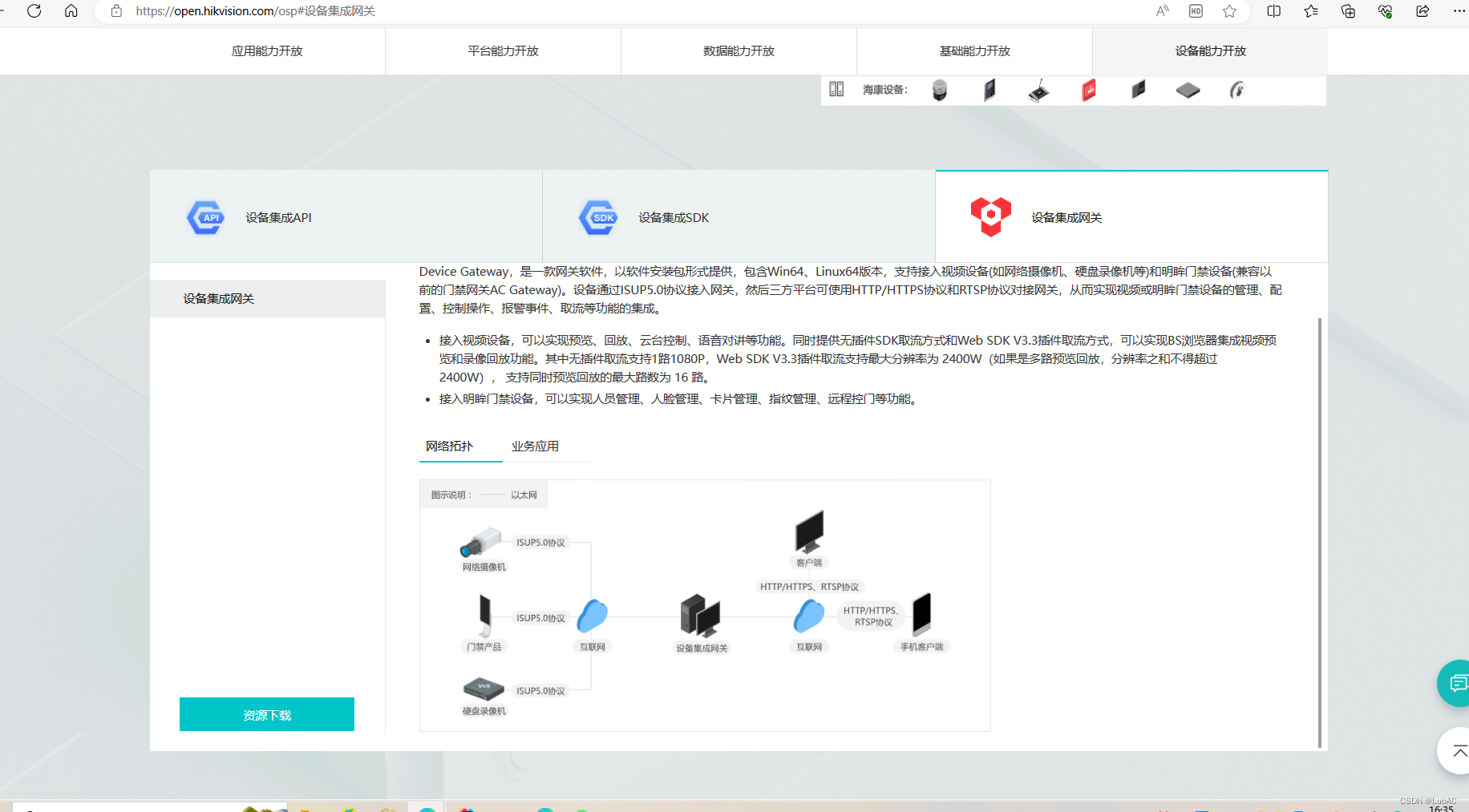Click the content panel vertical scrollbar
The width and height of the screenshot is (1469, 812).
click(1320, 532)
